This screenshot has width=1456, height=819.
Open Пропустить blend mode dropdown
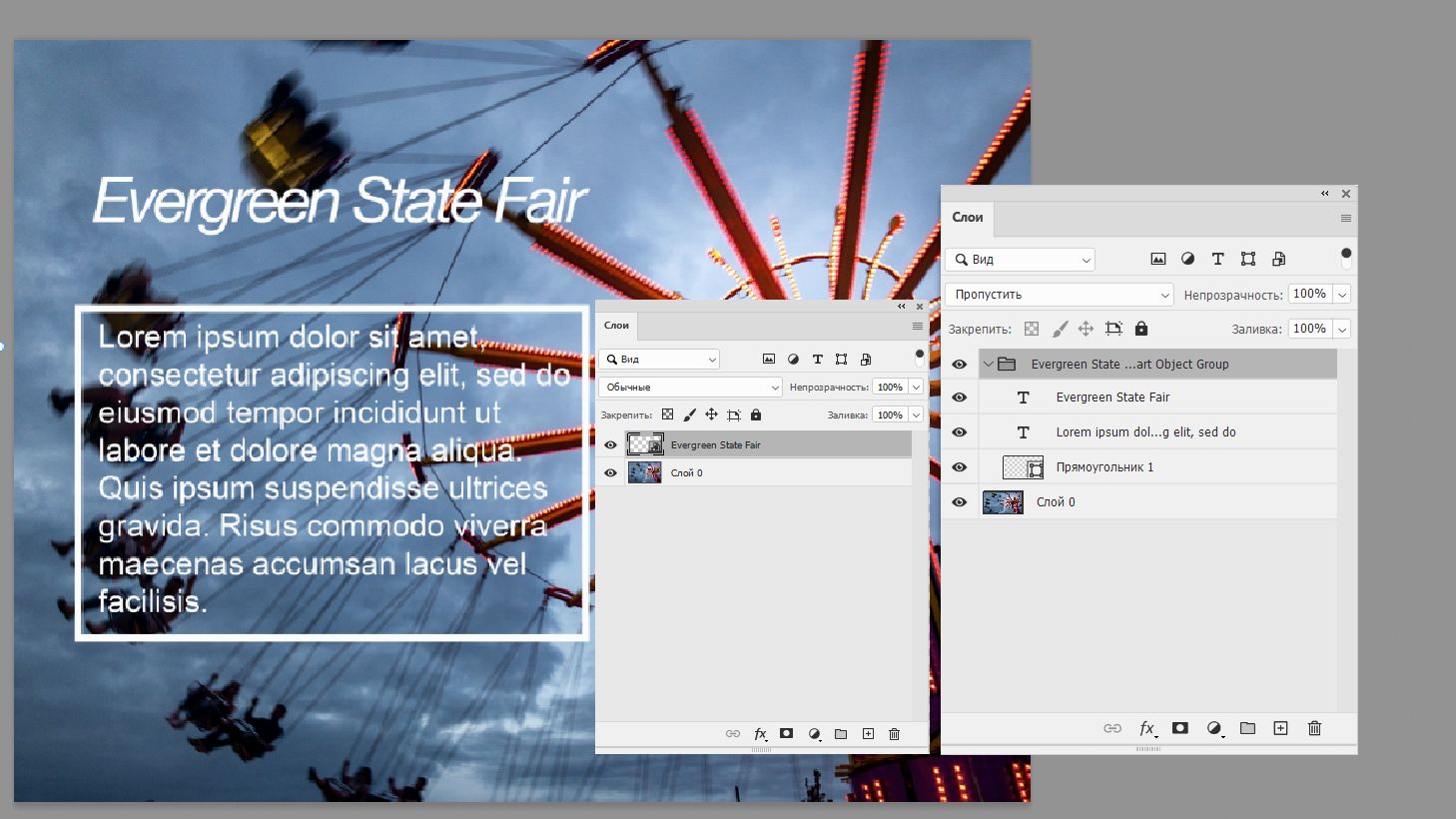point(1060,295)
